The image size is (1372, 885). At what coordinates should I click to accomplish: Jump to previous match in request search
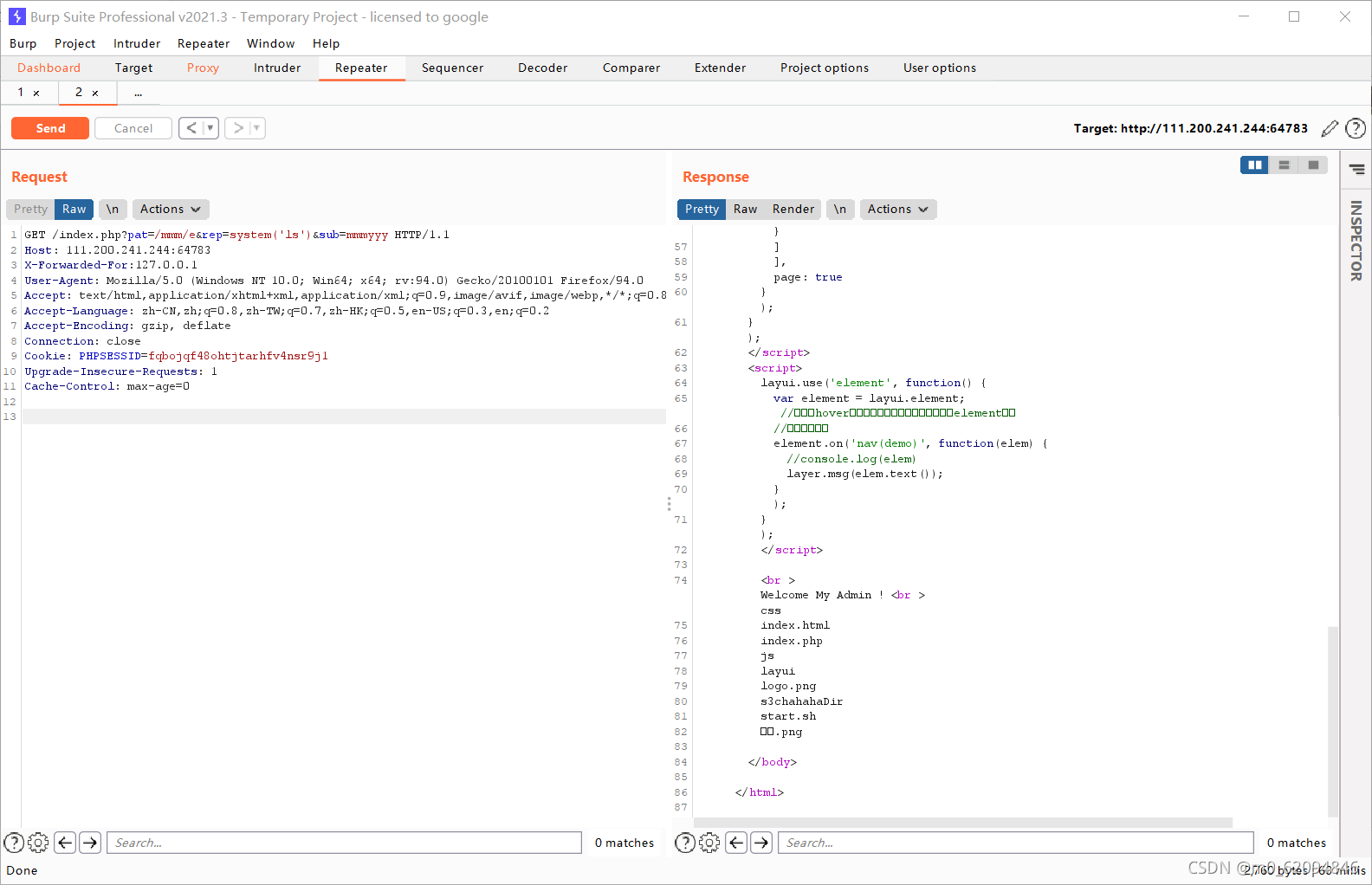point(65,843)
